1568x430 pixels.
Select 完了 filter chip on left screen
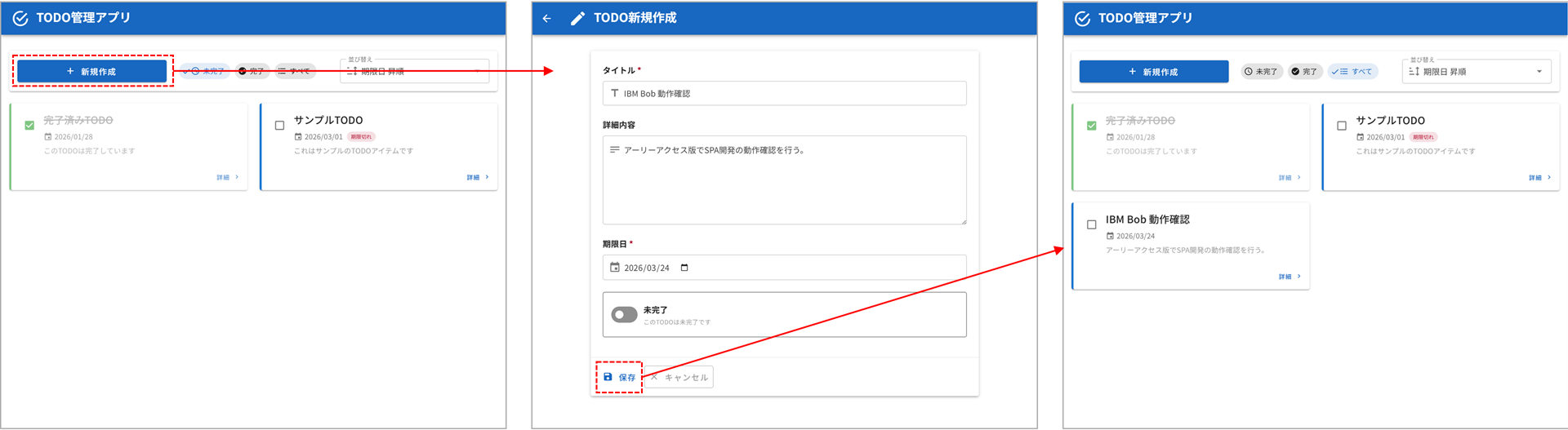(x=252, y=72)
